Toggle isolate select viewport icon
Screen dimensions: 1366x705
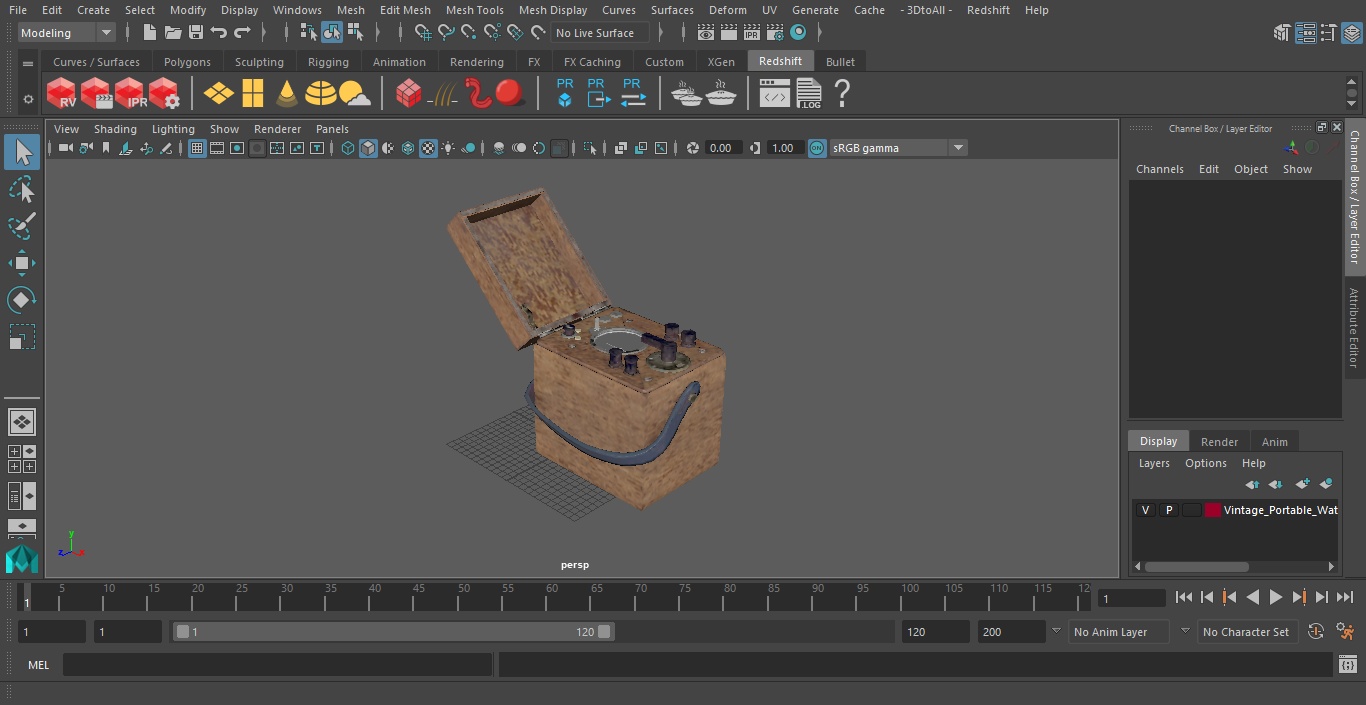590,148
